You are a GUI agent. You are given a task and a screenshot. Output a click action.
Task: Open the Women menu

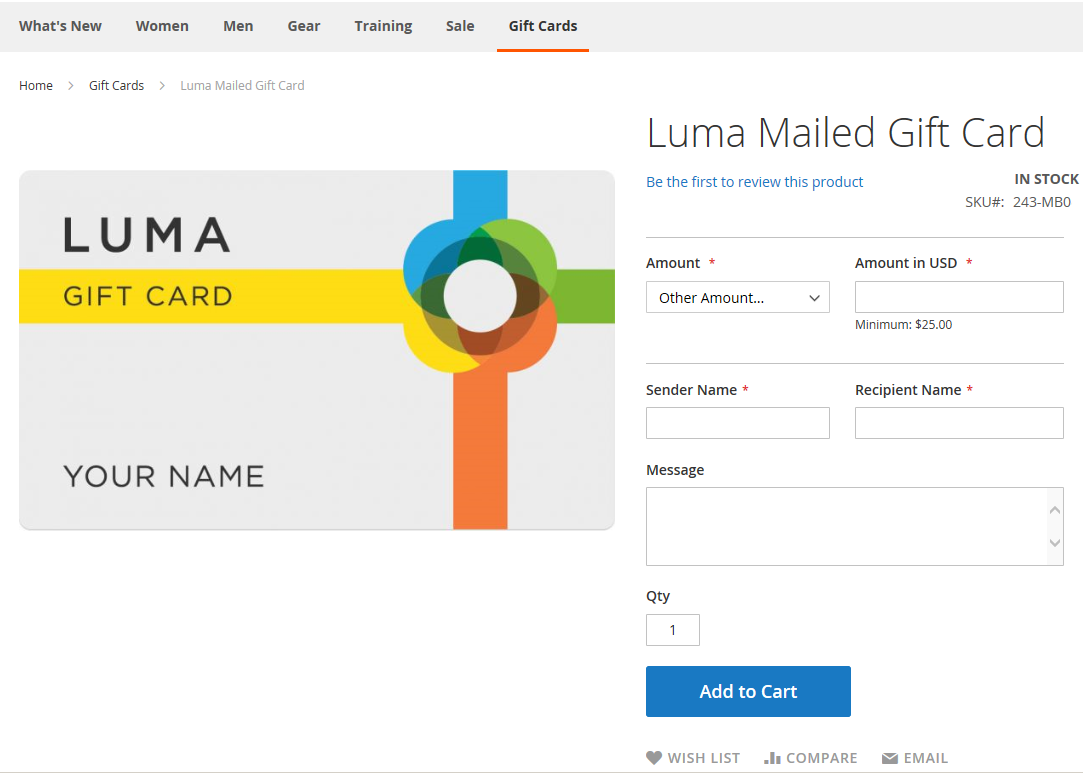tap(162, 26)
